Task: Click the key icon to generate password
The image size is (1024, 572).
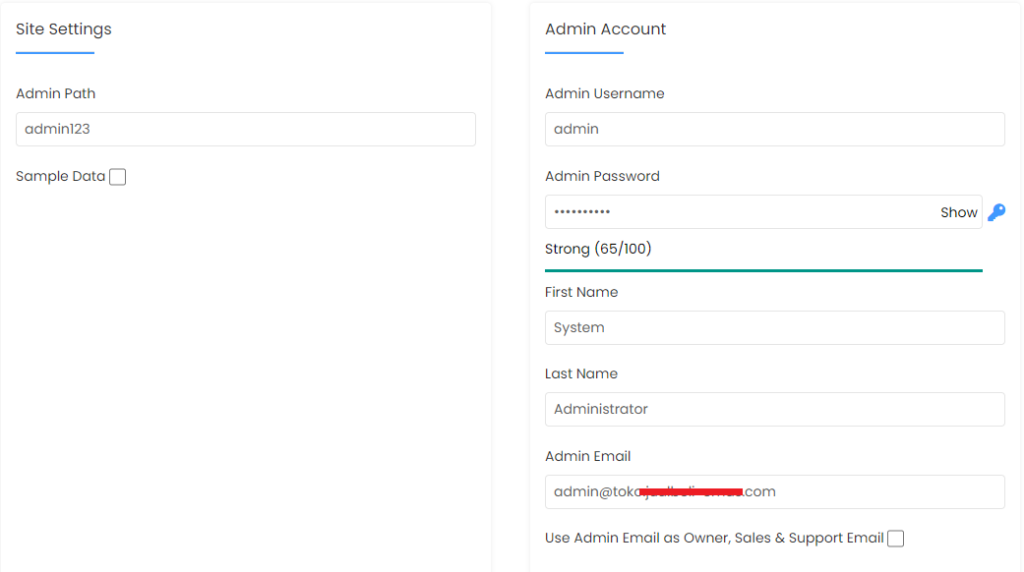Action: (996, 212)
